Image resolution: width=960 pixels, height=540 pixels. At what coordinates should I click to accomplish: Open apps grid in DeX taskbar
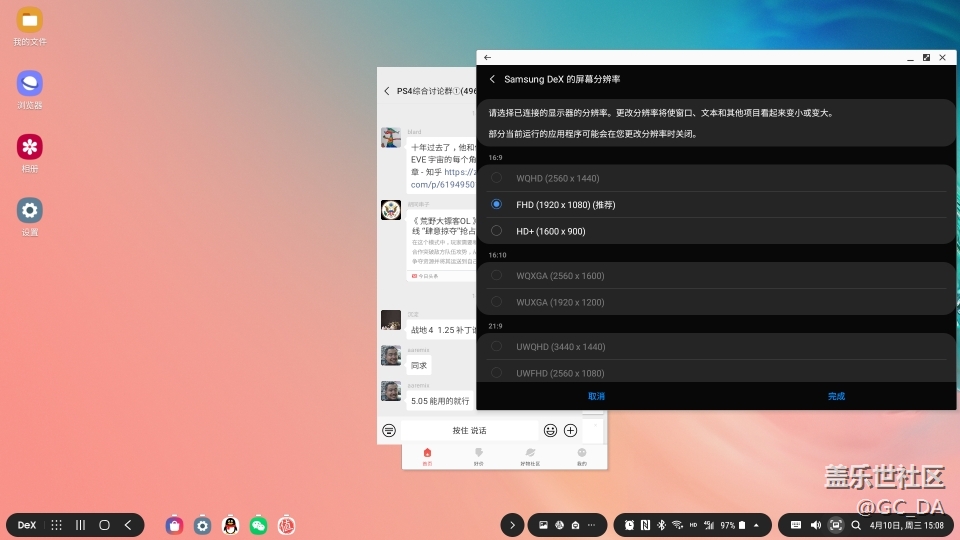click(x=57, y=525)
